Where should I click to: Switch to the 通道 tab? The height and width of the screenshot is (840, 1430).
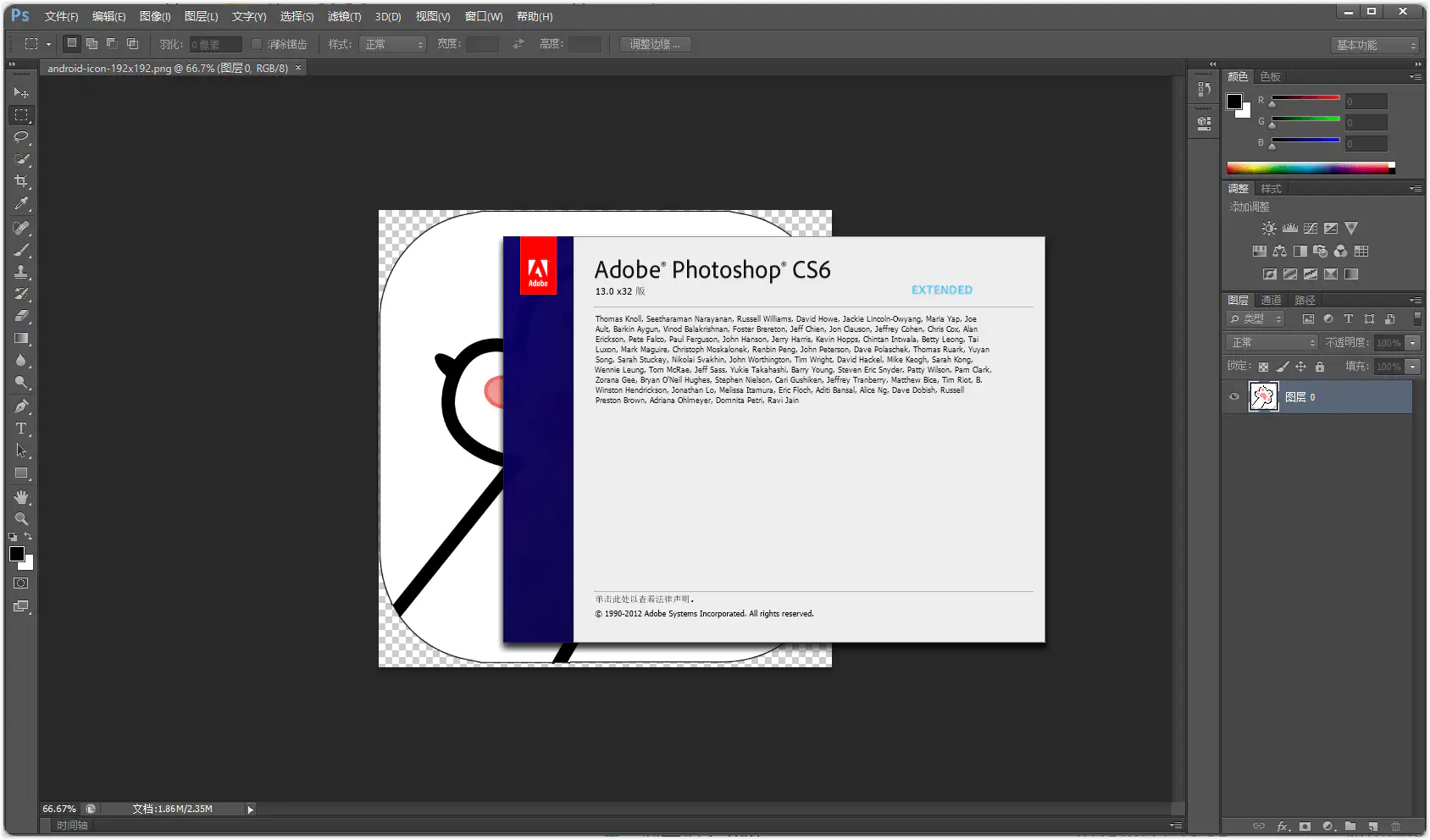click(1271, 300)
